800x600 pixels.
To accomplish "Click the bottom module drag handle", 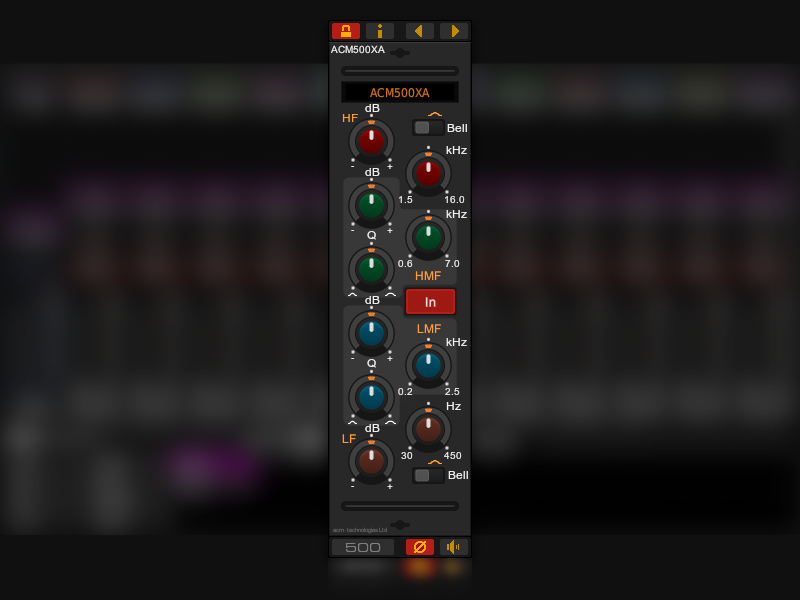I will pyautogui.click(x=400, y=525).
